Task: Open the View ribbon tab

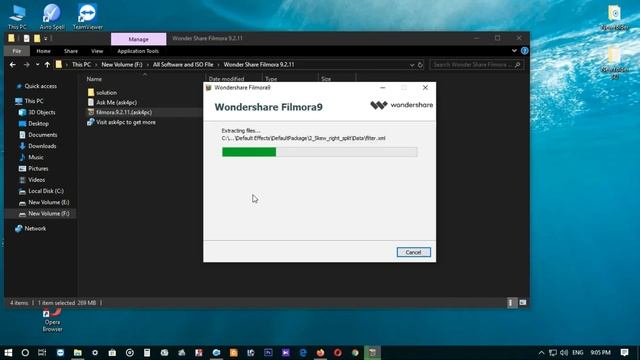Action: pyautogui.click(x=97, y=51)
